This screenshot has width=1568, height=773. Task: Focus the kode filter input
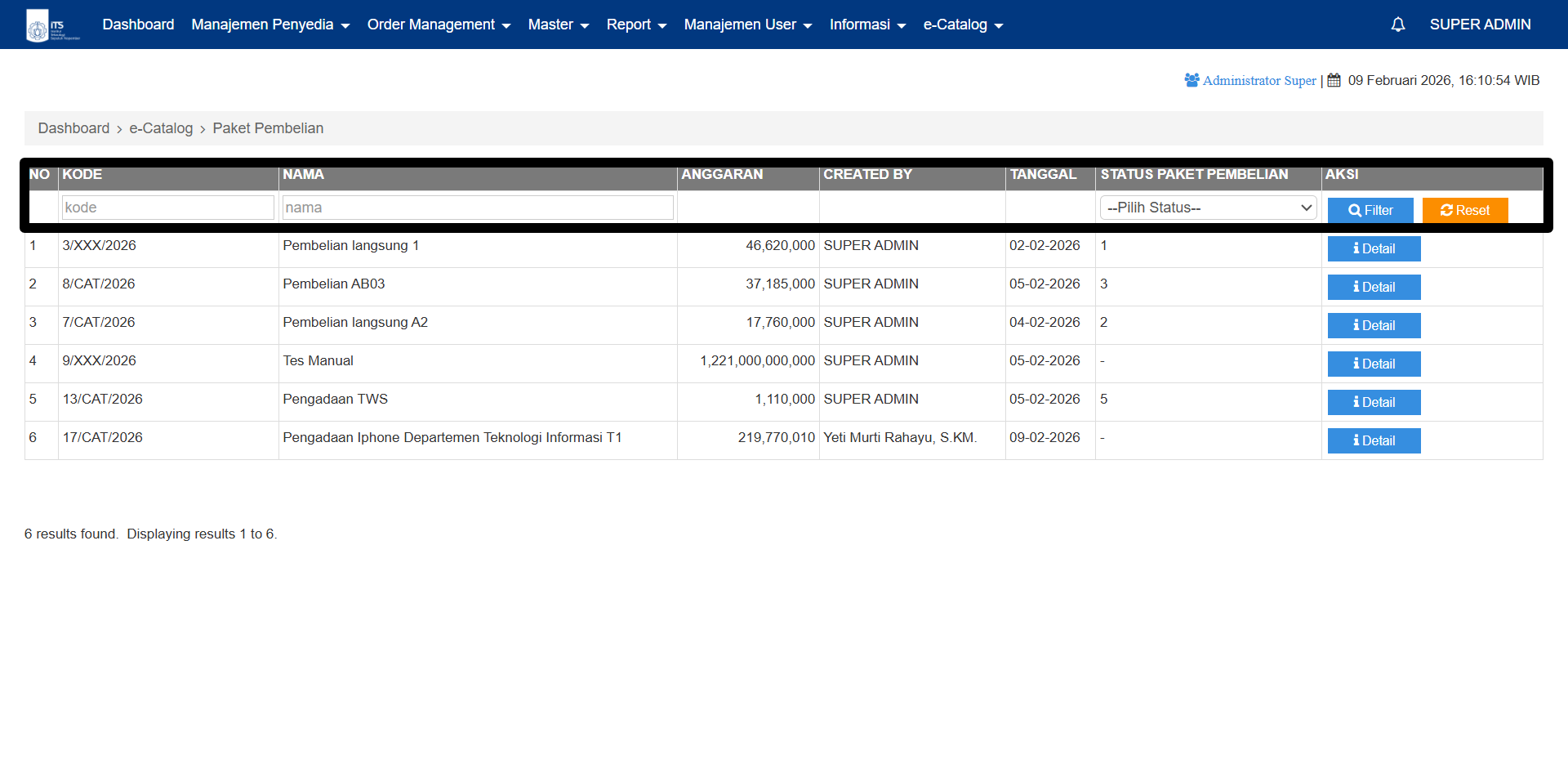[x=167, y=208]
